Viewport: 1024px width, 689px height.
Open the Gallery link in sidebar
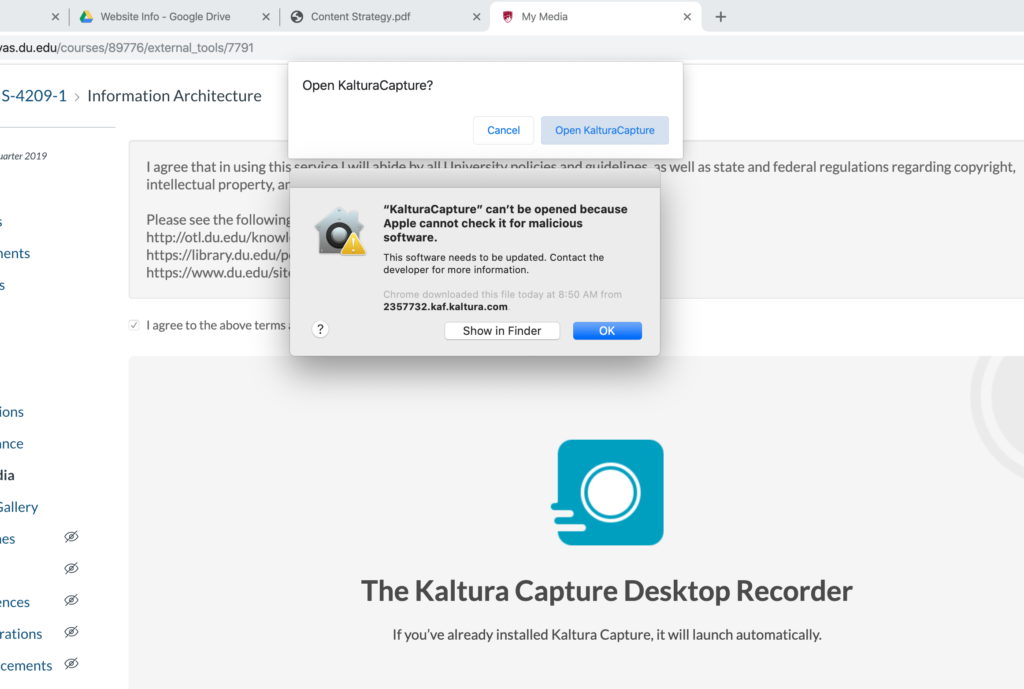tap(19, 507)
